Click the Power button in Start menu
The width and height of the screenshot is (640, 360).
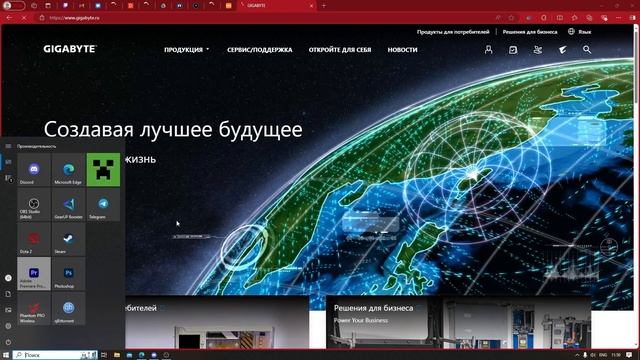coord(8,342)
